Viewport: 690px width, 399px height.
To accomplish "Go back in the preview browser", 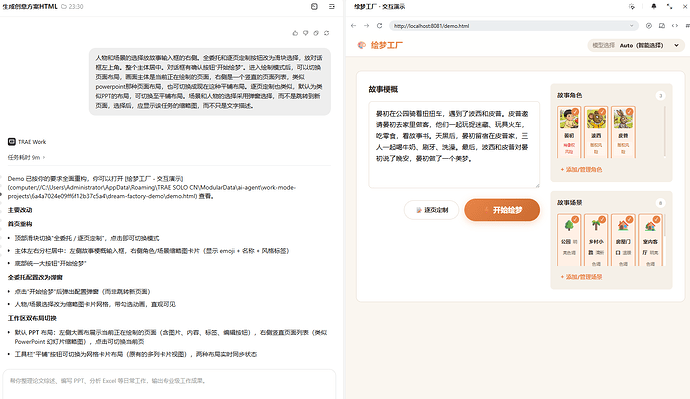I will point(353,26).
